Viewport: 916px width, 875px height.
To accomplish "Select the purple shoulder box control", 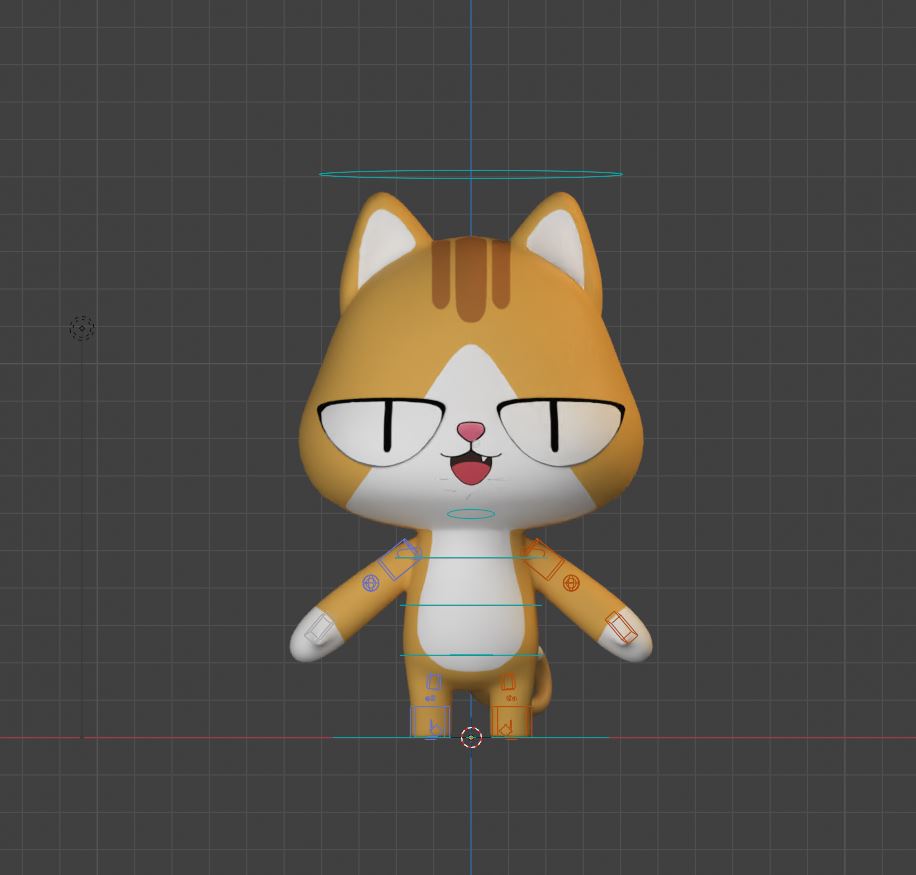I will pyautogui.click(x=400, y=560).
